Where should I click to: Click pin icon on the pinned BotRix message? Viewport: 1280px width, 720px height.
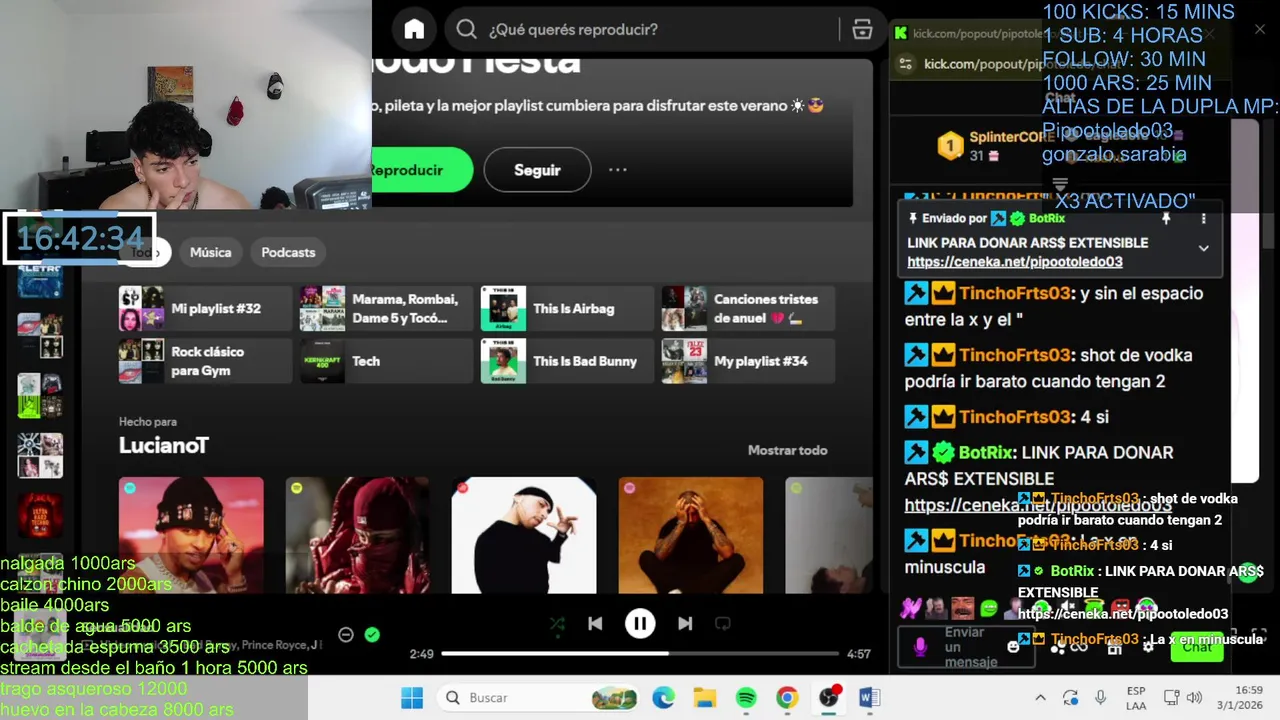pos(1166,218)
